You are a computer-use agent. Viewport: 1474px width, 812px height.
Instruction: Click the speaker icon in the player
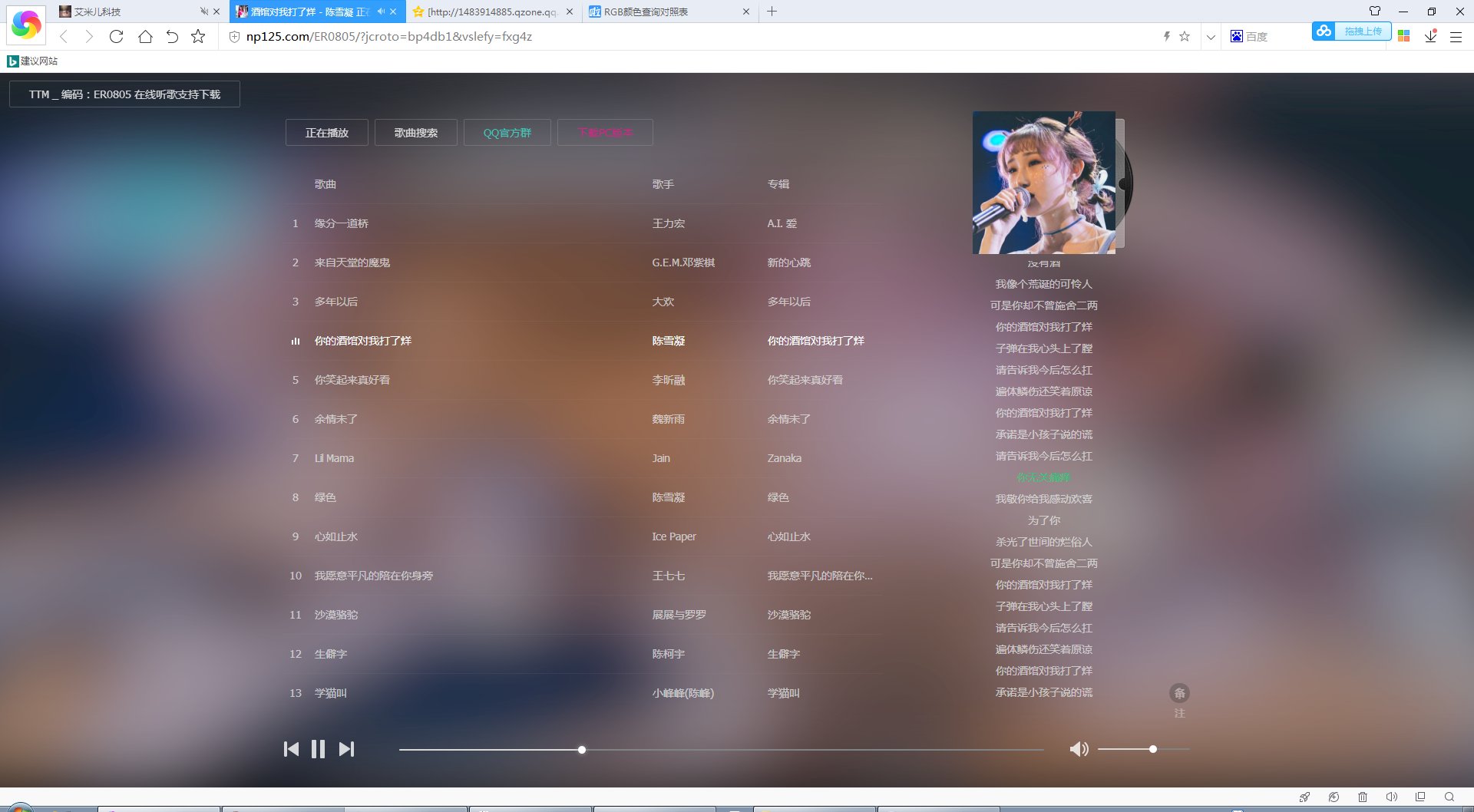(1079, 749)
